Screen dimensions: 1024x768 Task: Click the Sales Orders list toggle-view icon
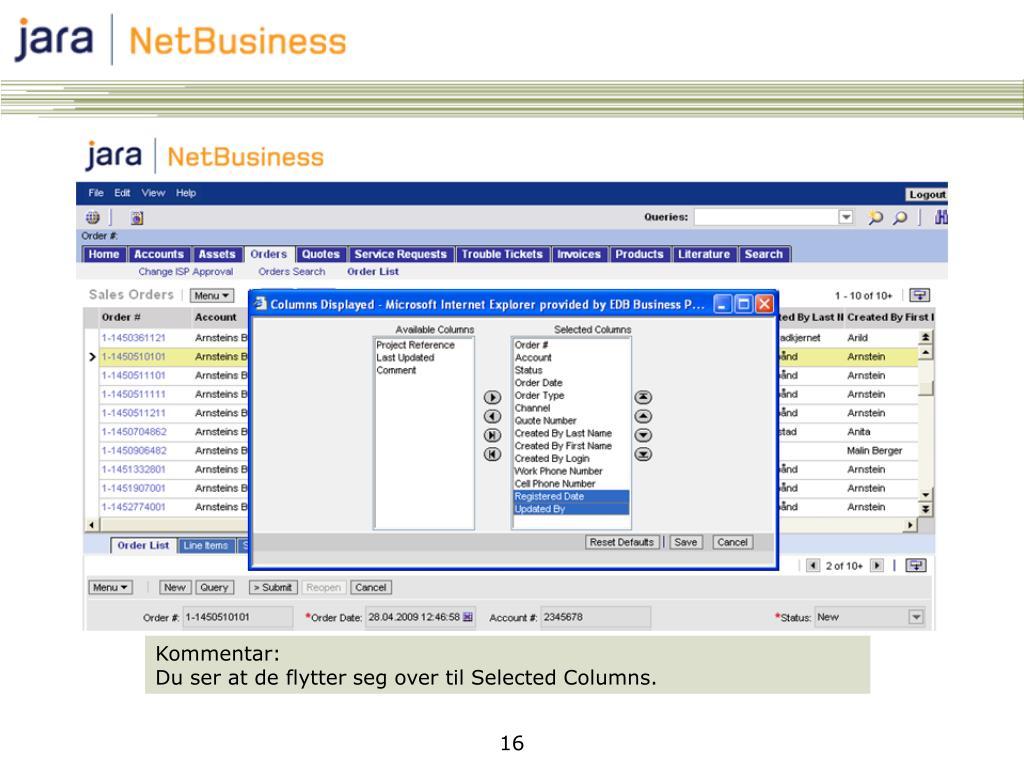pos(920,295)
